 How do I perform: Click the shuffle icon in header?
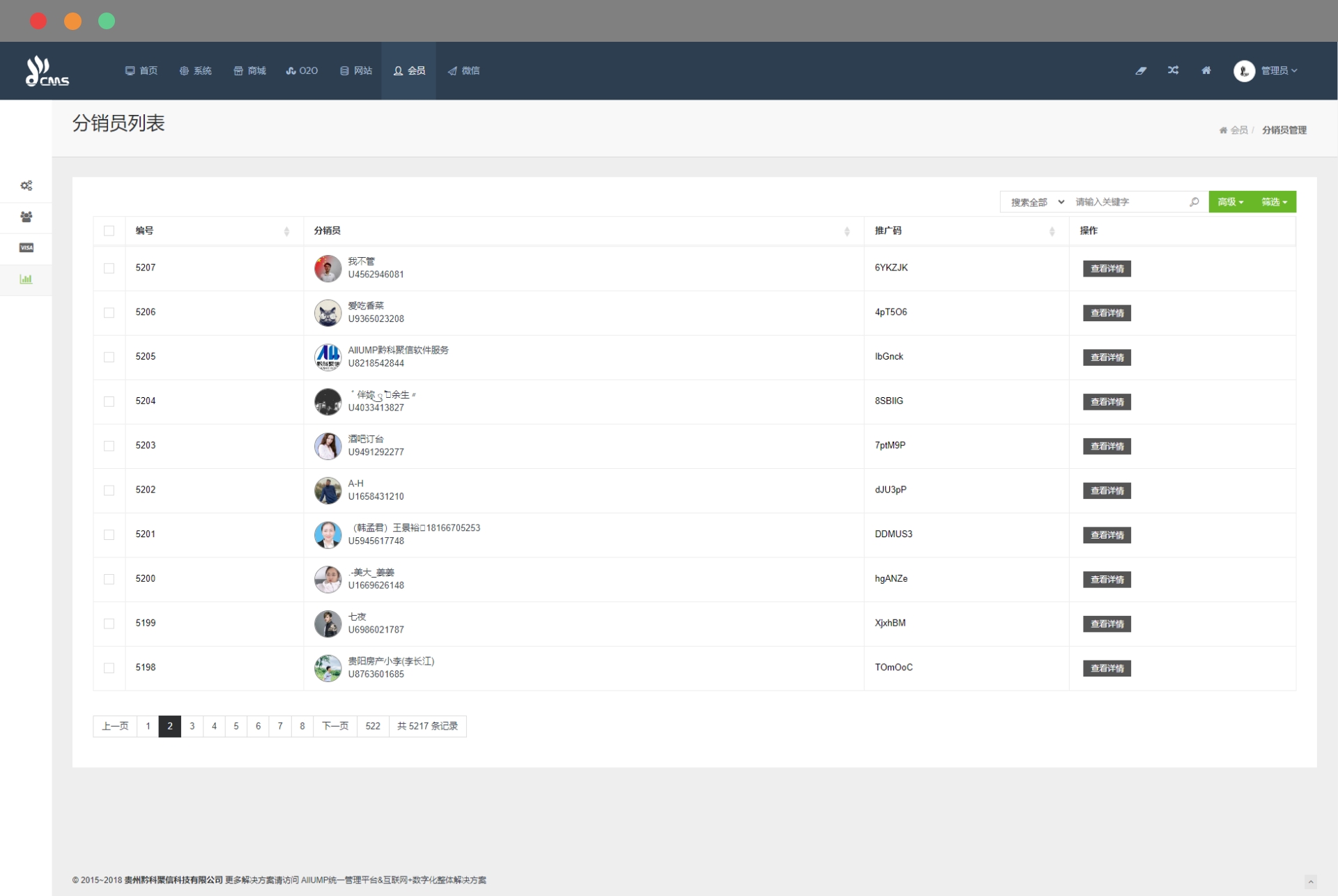(x=1174, y=70)
